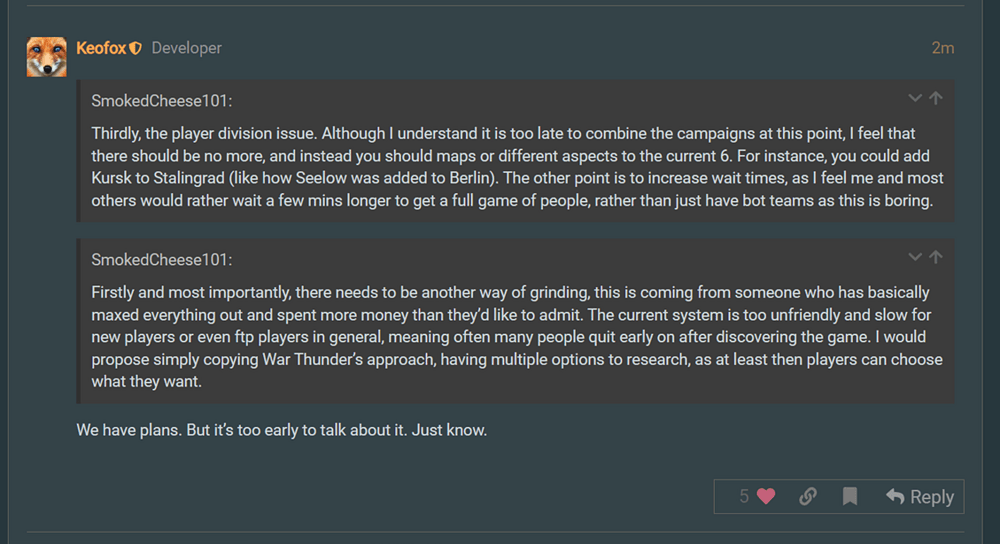The image size is (1000, 544).
Task: Click the Developer user title
Action: (187, 48)
